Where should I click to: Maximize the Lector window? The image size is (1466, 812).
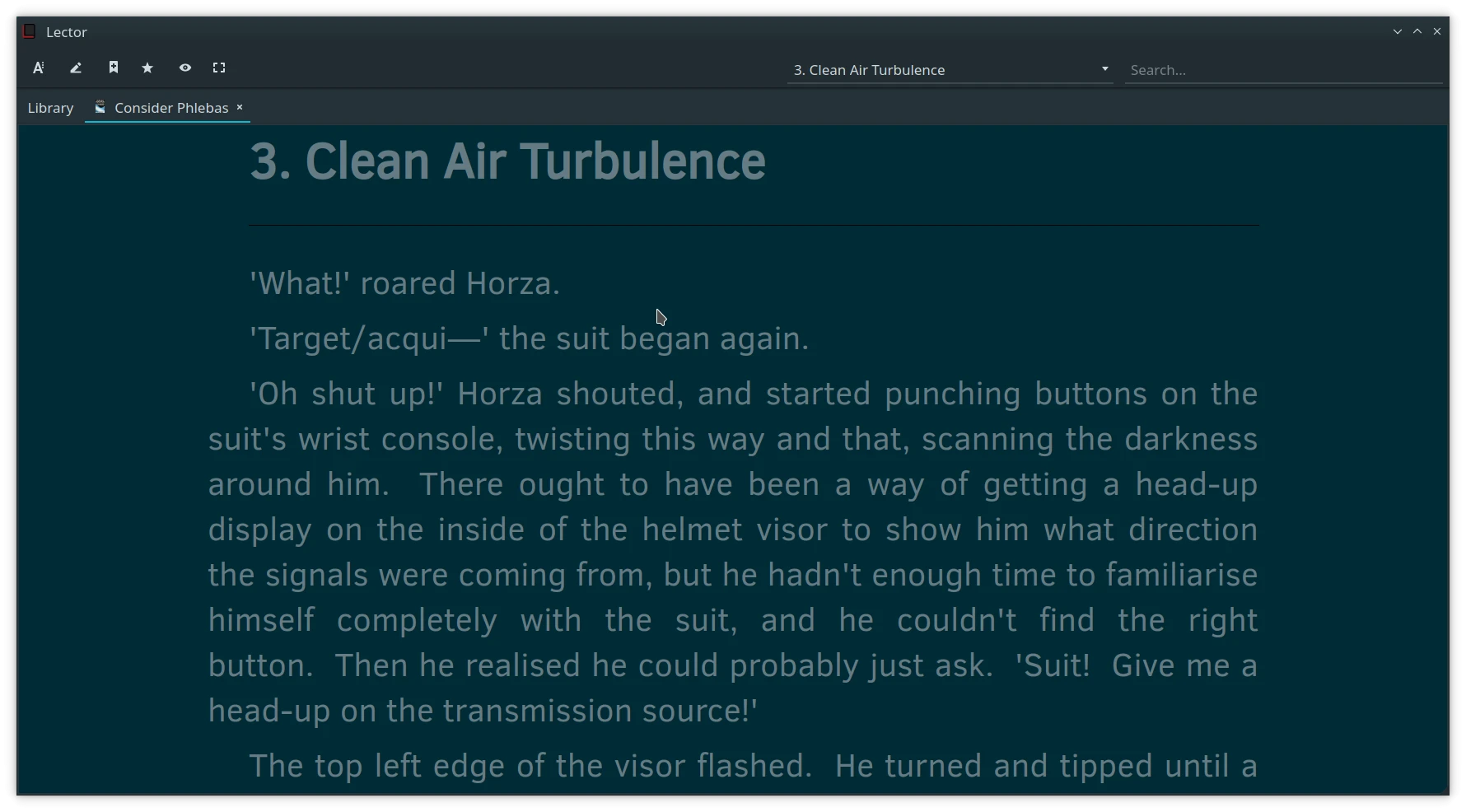(1417, 31)
